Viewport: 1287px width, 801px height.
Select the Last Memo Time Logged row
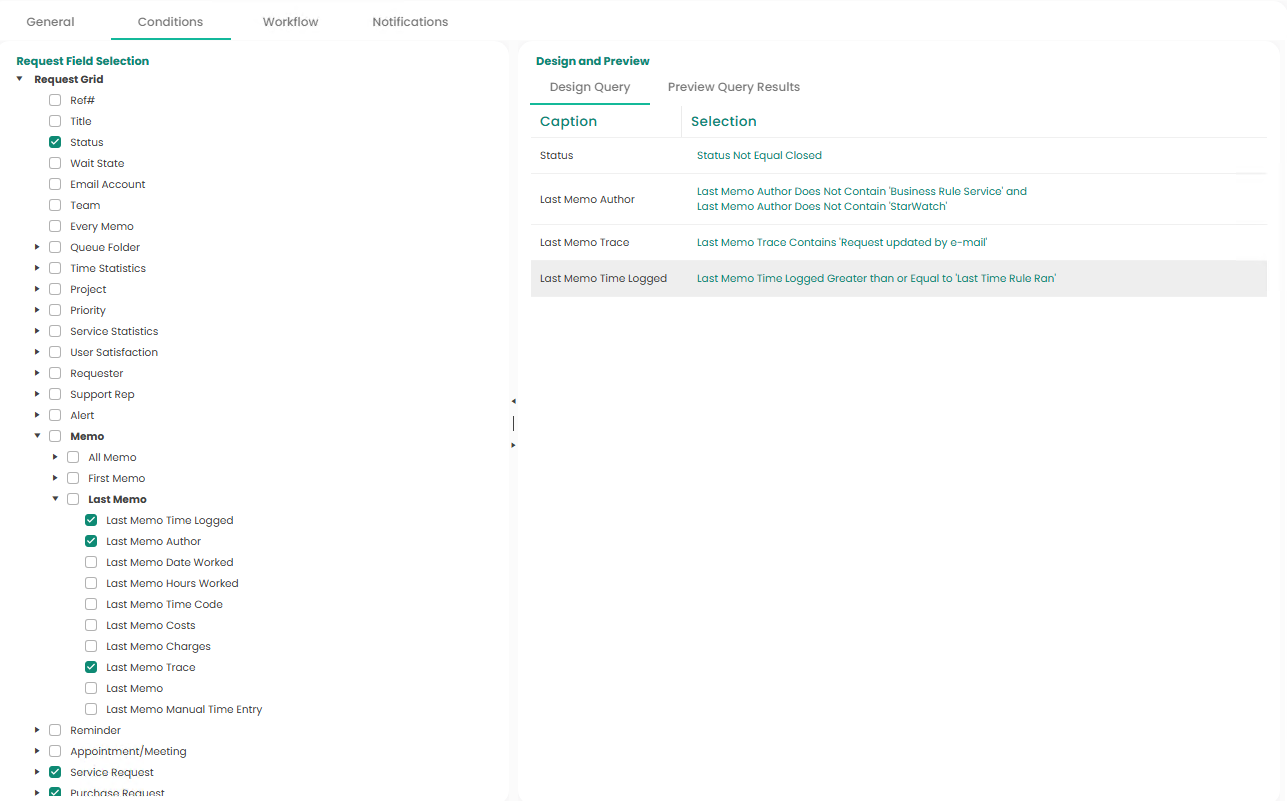coord(603,279)
